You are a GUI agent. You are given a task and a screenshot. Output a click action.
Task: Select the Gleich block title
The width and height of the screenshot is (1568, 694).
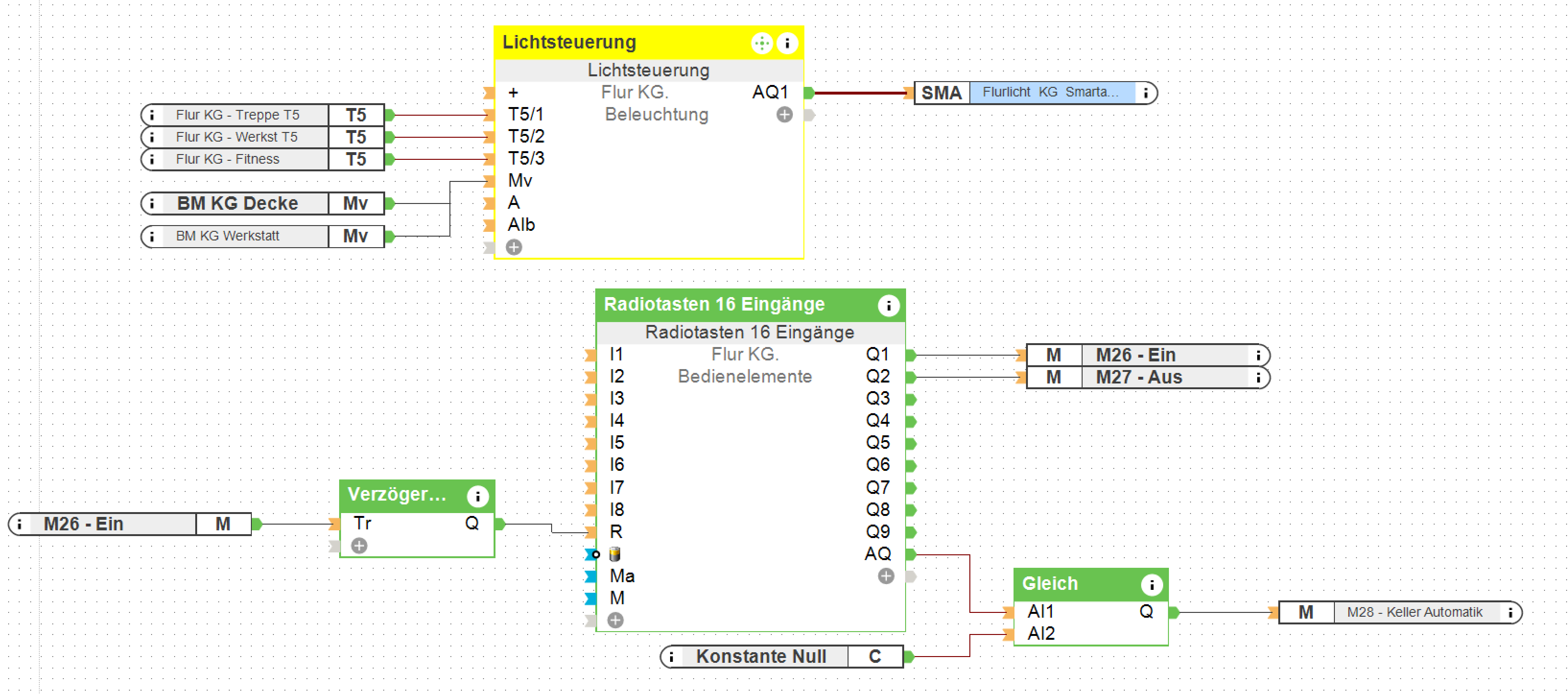pos(1049,584)
